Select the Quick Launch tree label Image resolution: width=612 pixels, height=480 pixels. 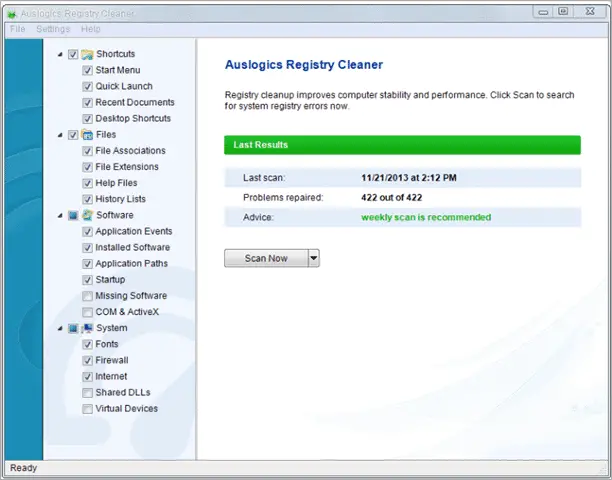124,86
